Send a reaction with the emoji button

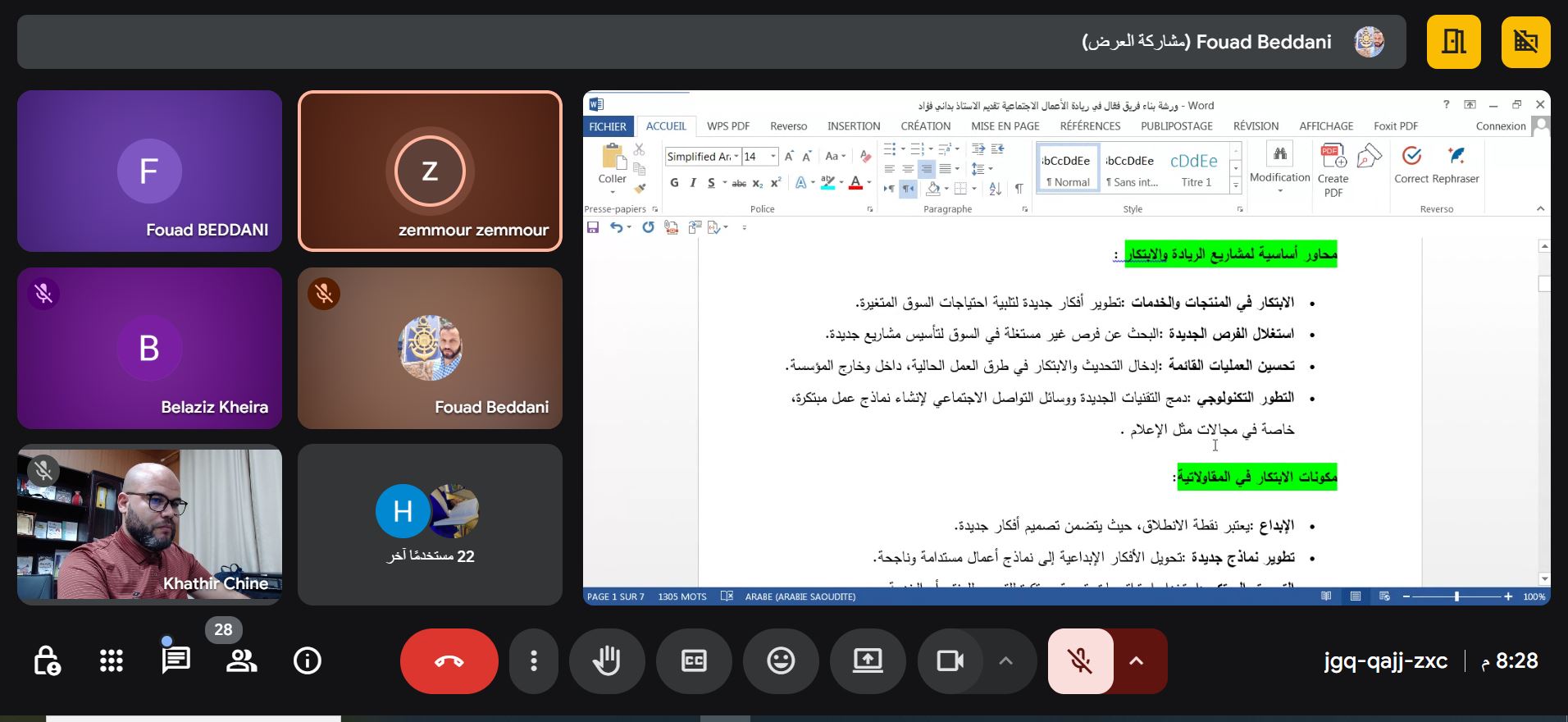point(781,660)
